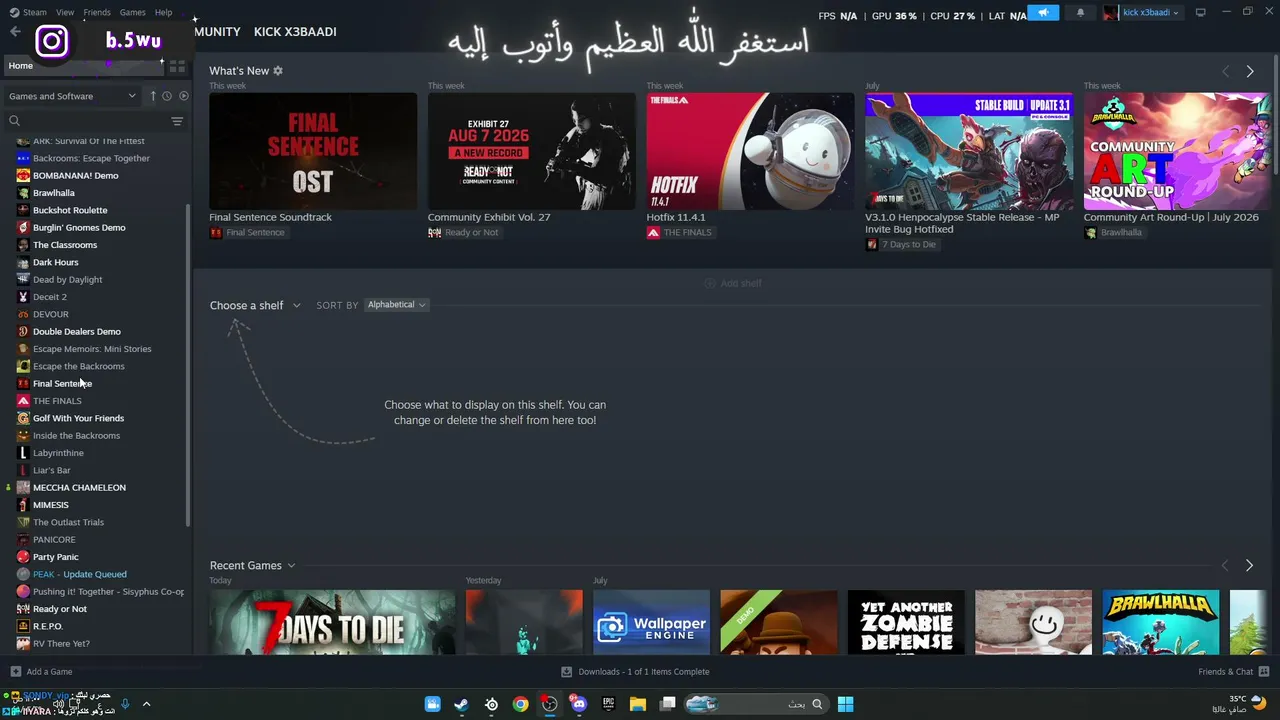Image resolution: width=1280 pixels, height=720 pixels.
Task: Go back with the navigation arrow
Action: (14, 32)
